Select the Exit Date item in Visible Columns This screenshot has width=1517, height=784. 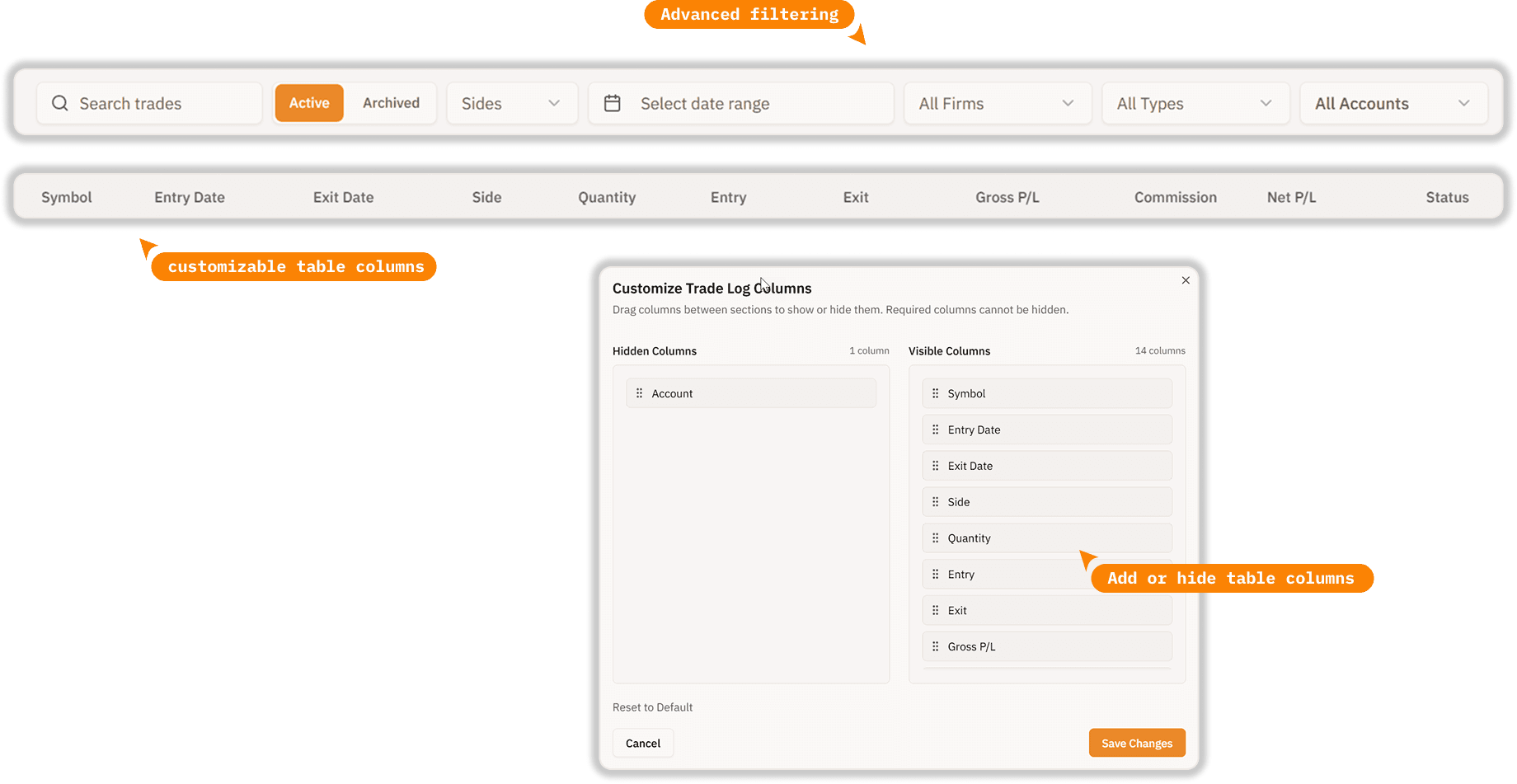pos(1047,466)
